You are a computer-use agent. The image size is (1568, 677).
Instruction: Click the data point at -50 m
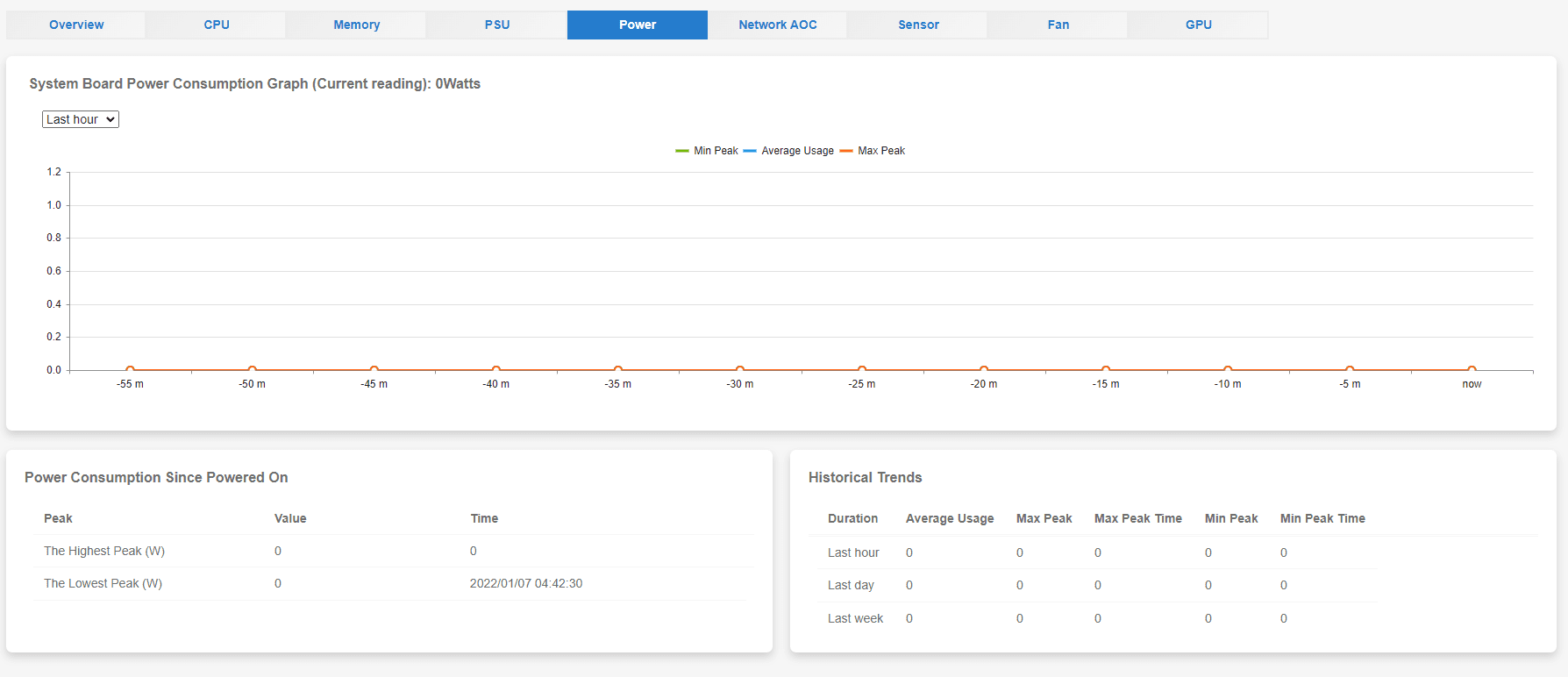(252, 370)
